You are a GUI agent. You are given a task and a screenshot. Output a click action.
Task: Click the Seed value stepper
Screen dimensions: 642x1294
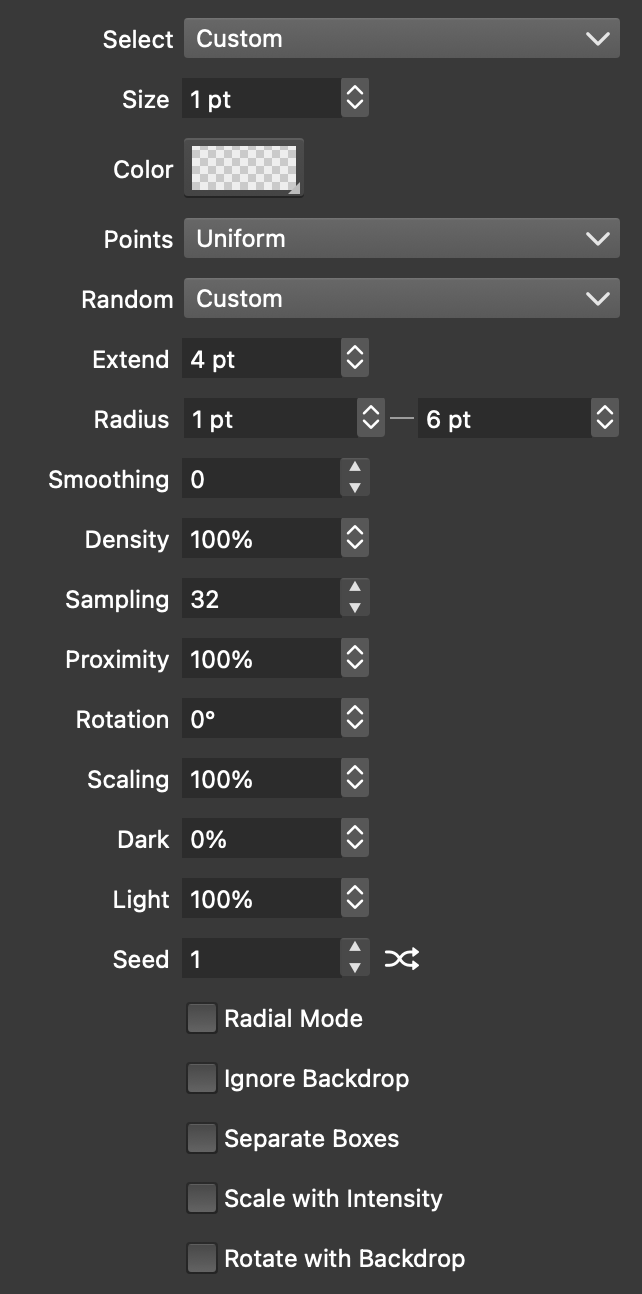(x=355, y=960)
